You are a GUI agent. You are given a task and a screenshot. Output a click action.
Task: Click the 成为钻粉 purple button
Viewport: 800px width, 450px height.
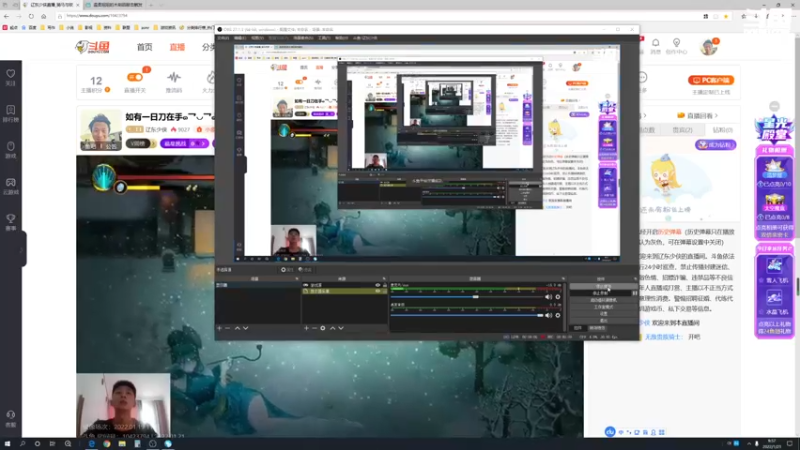click(715, 145)
